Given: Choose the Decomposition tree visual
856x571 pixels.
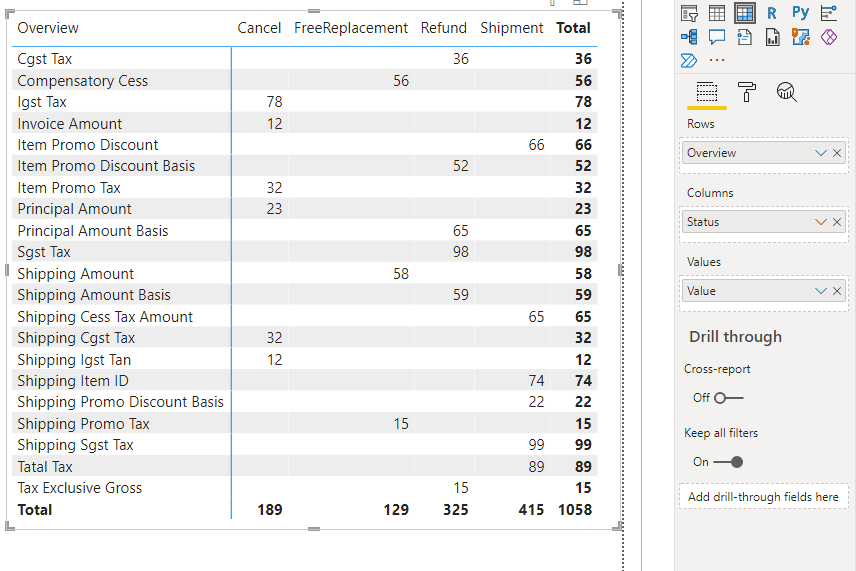Looking at the screenshot, I should point(689,37).
